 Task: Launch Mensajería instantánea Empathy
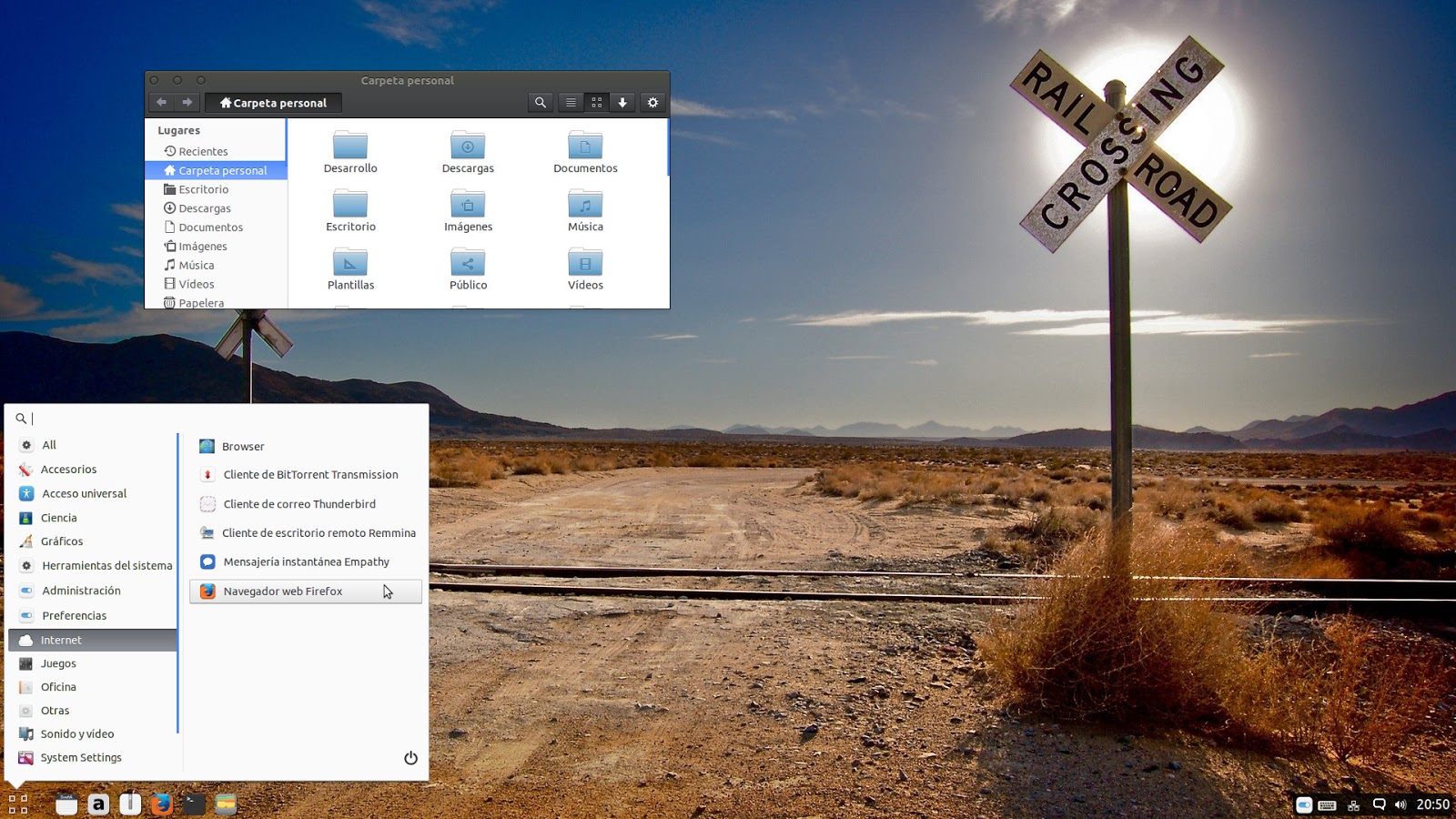coord(307,561)
